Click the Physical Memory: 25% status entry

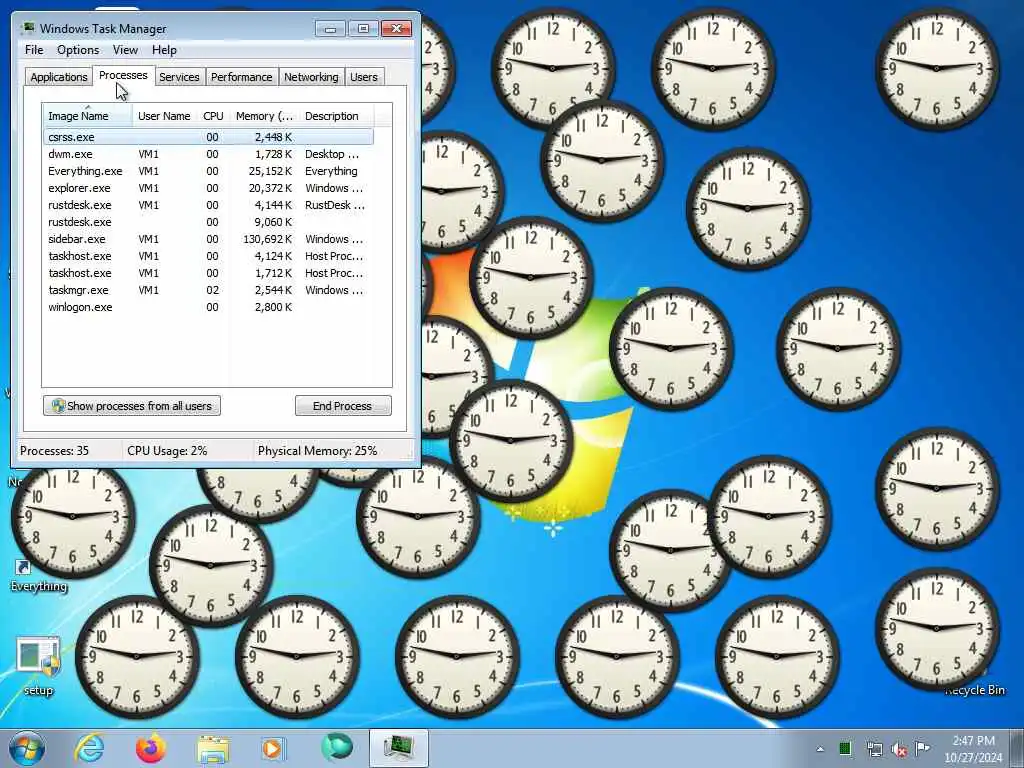click(317, 451)
